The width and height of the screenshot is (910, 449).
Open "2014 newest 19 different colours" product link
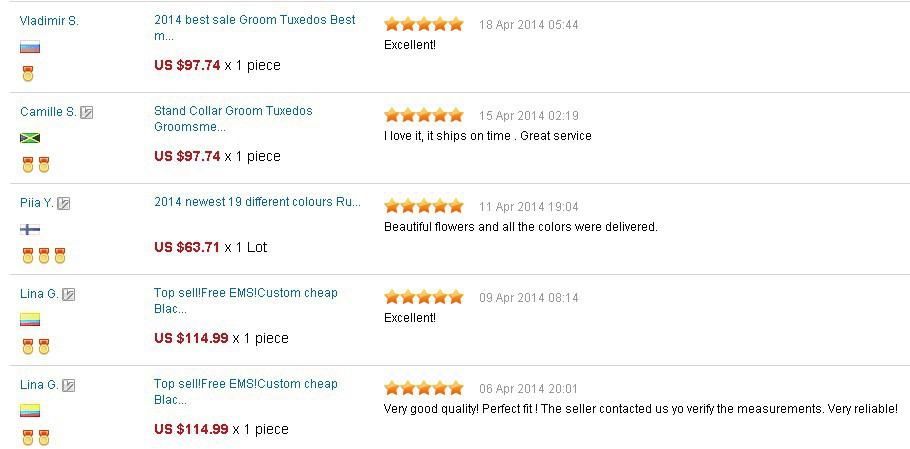257,202
